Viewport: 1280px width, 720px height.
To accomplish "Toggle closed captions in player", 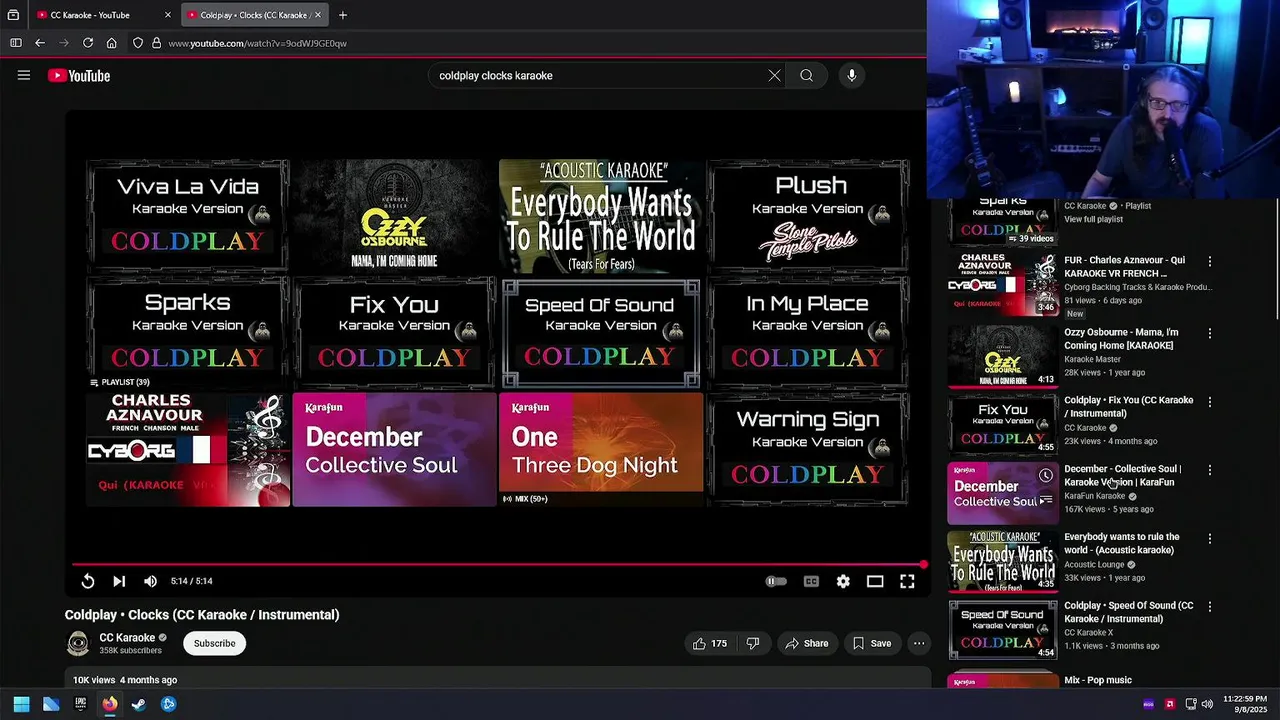I will 811,581.
